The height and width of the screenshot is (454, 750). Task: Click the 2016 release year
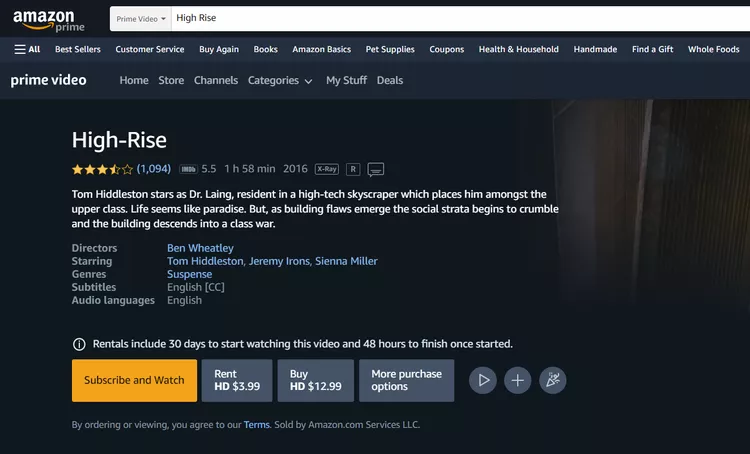tap(295, 169)
